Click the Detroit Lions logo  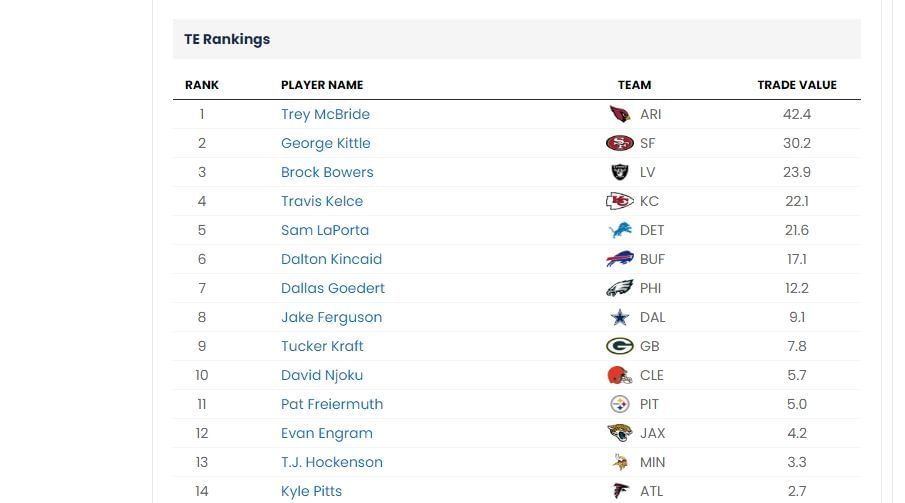tap(620, 230)
